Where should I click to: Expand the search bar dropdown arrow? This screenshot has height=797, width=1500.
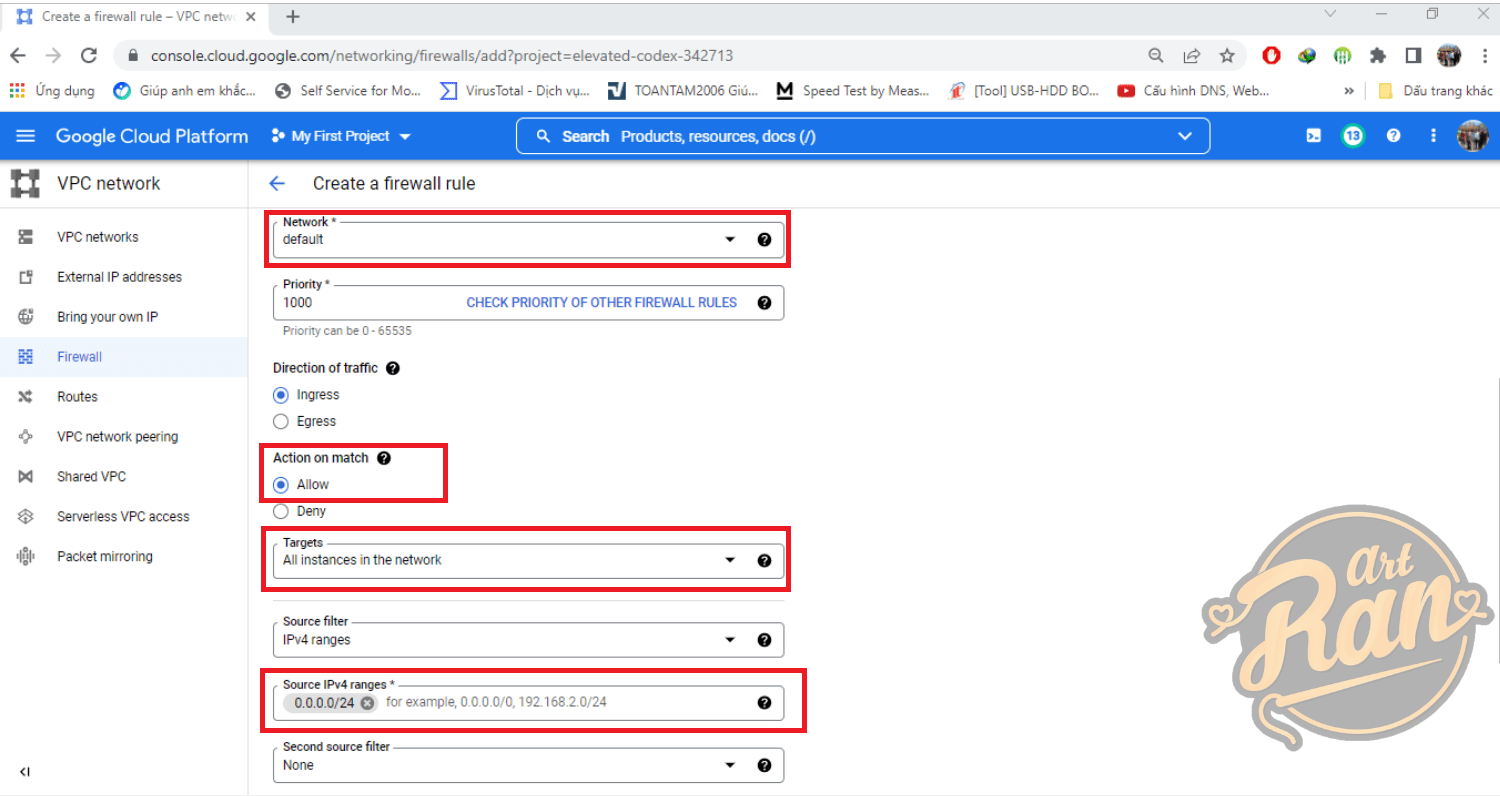(x=1185, y=136)
